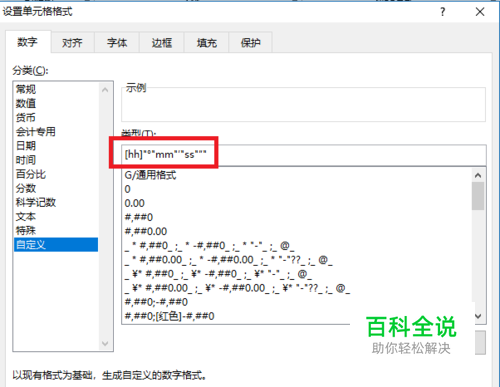Click the type list scrollbar thumb
This screenshot has width=500, height=387.
[x=478, y=196]
